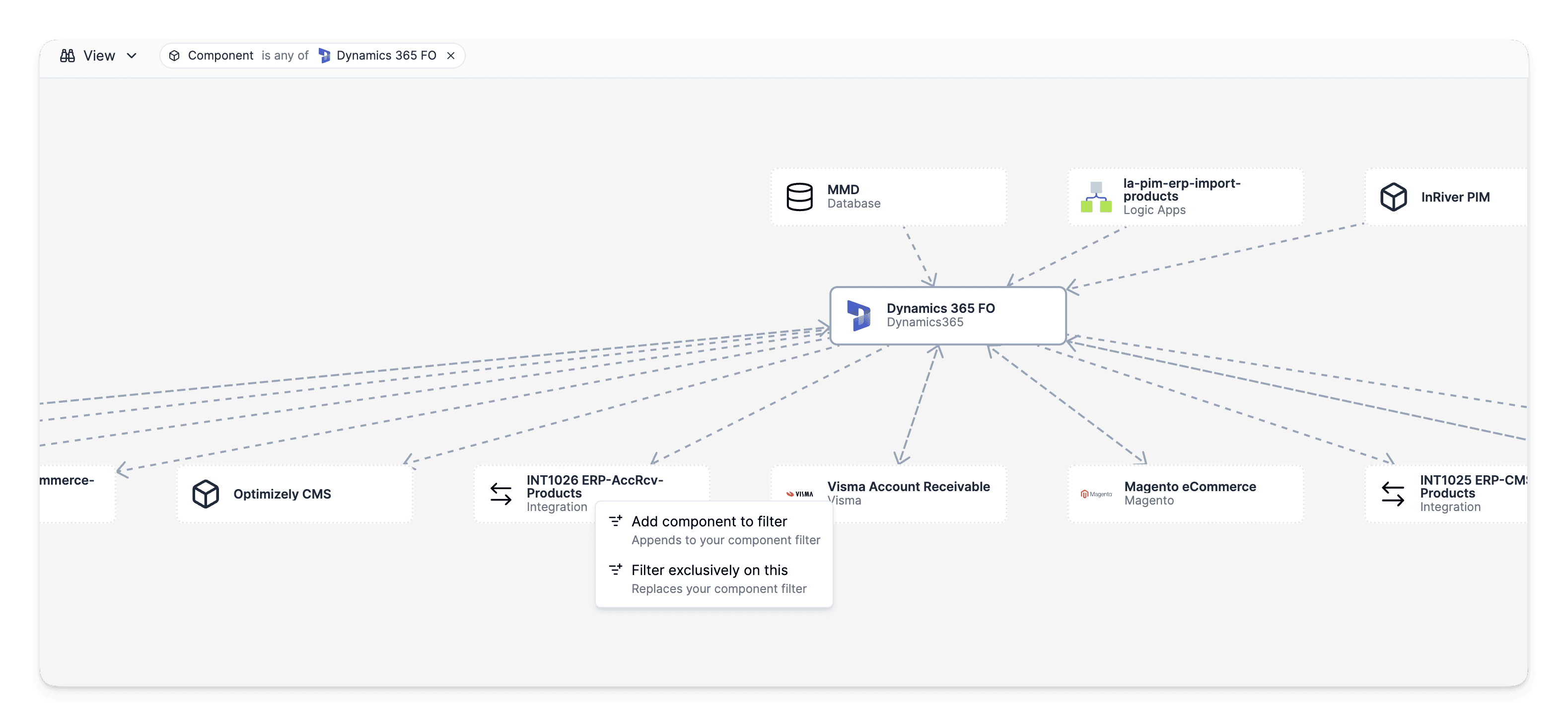Image resolution: width=1568 pixels, height=726 pixels.
Task: Click the INT1025 integration arrows icon
Action: 1393,494
